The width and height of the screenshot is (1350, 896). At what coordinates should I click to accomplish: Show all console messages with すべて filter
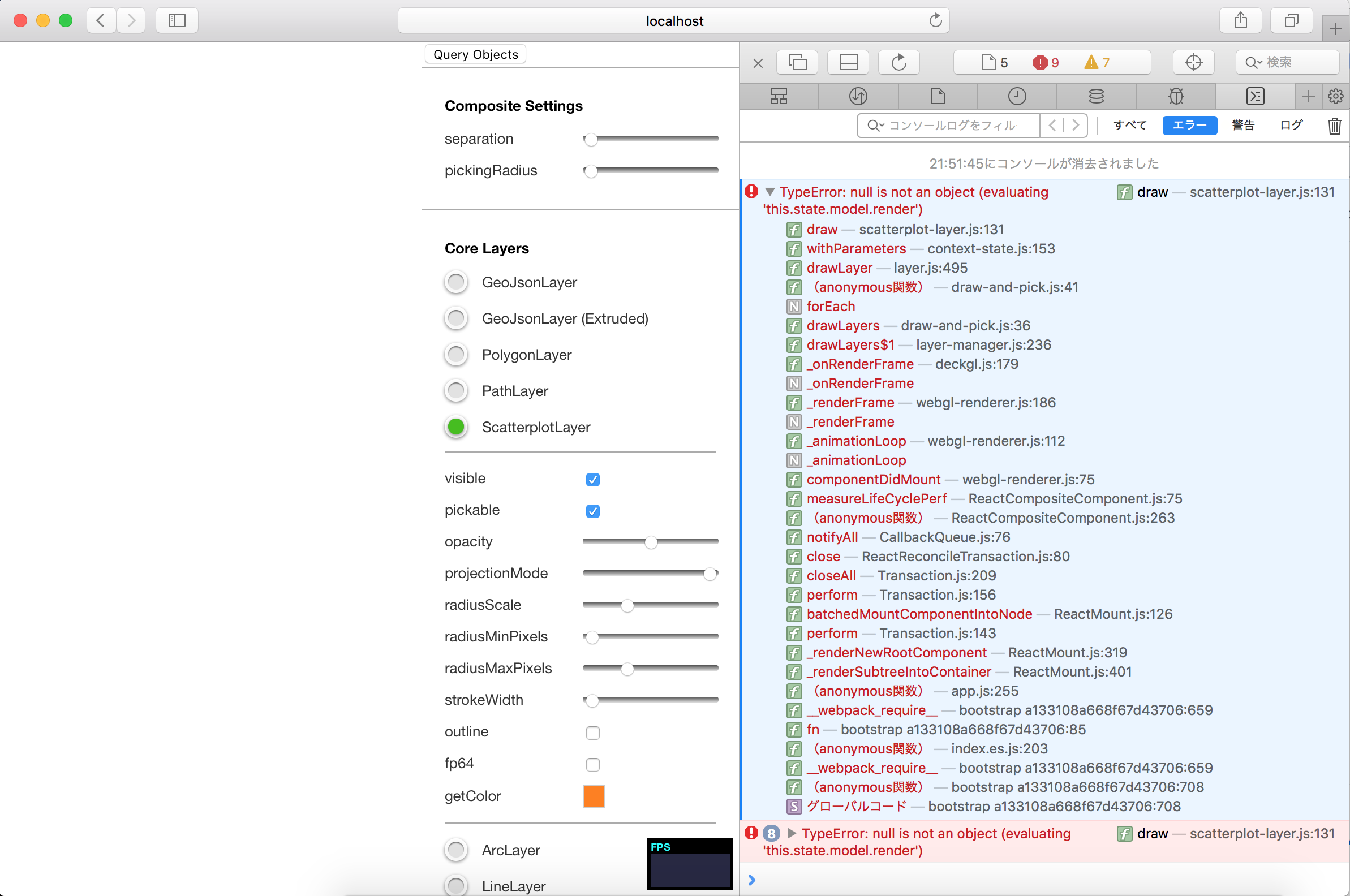point(1129,125)
